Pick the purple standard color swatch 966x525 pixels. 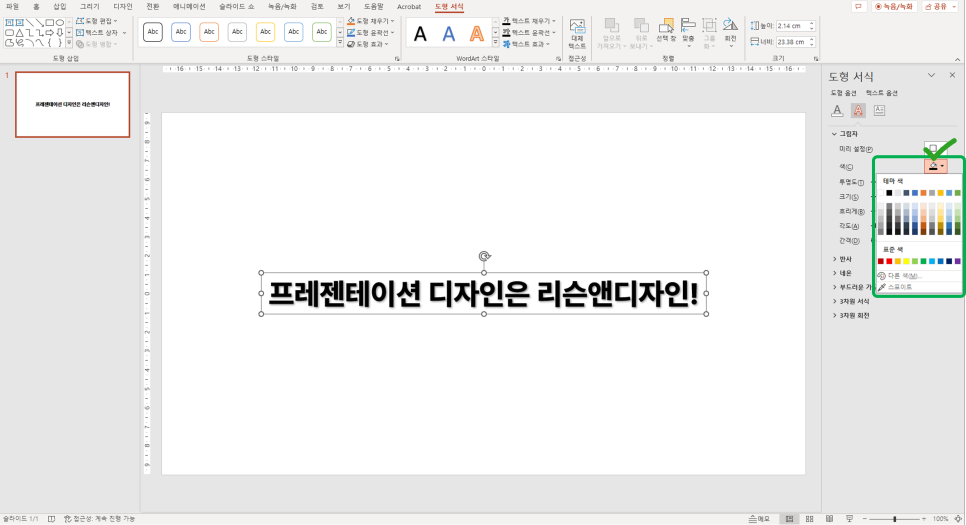tap(957, 261)
